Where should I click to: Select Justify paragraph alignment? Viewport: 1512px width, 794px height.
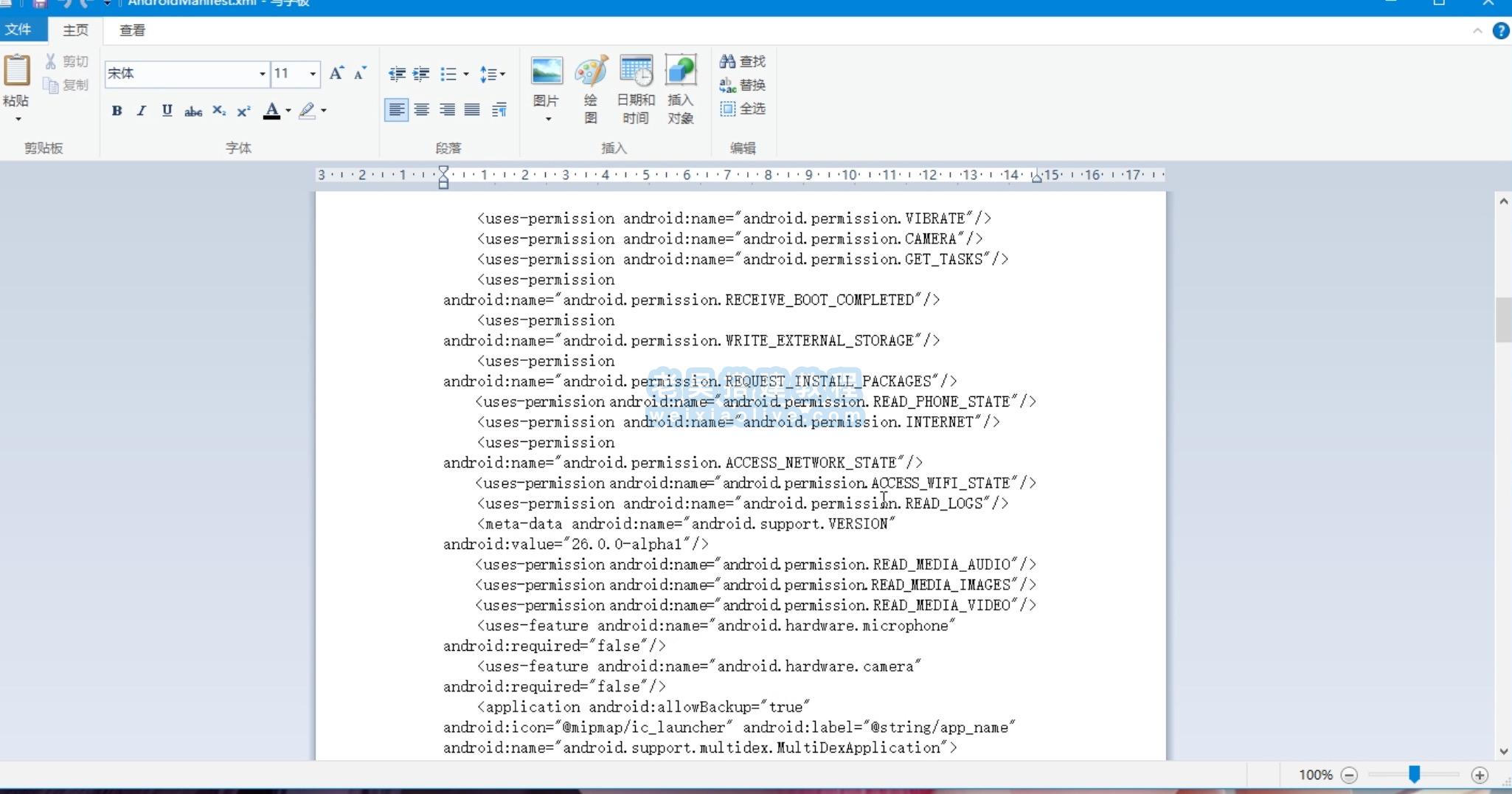coord(472,110)
